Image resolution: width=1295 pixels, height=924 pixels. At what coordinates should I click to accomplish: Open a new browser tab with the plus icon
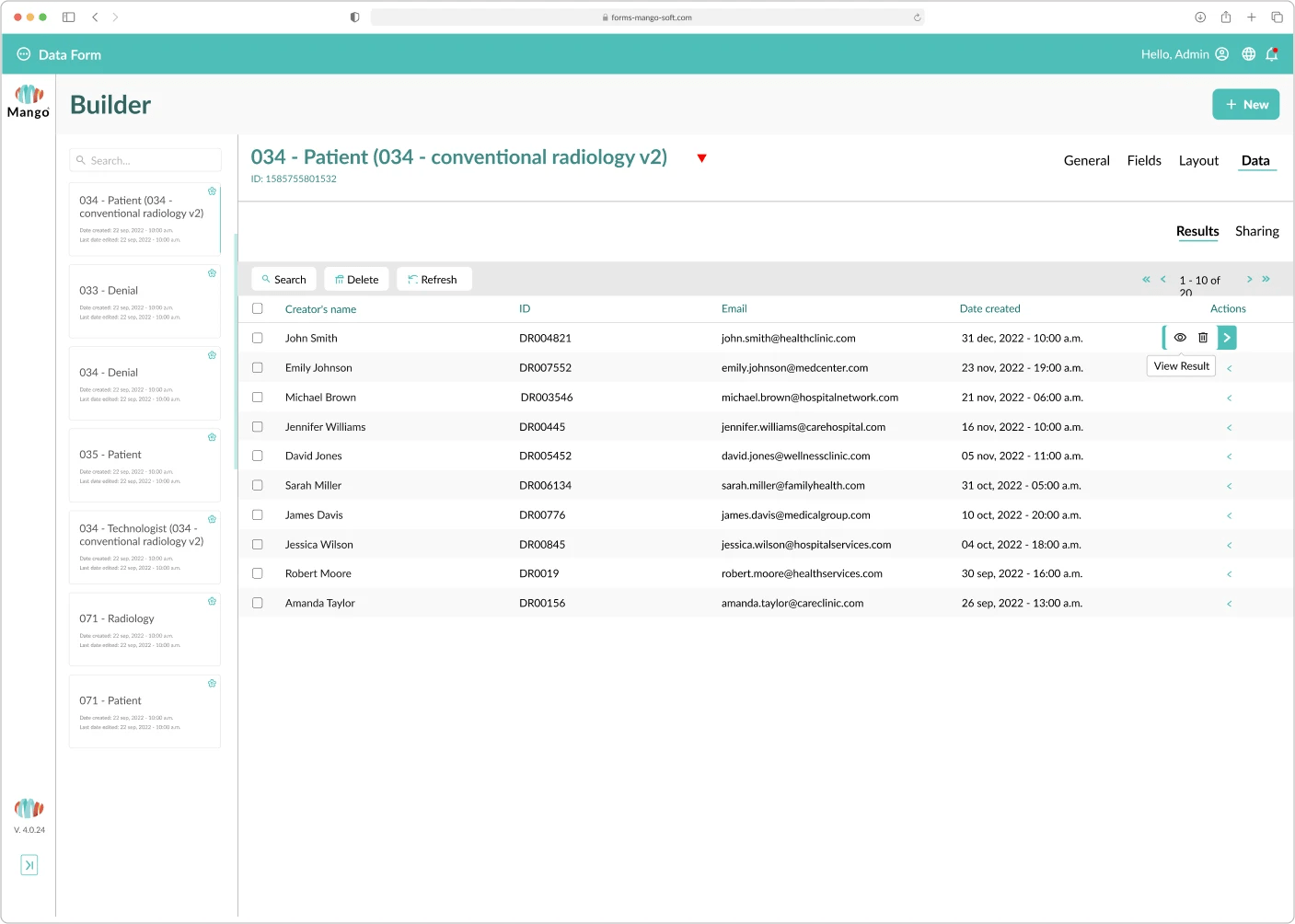(1252, 17)
